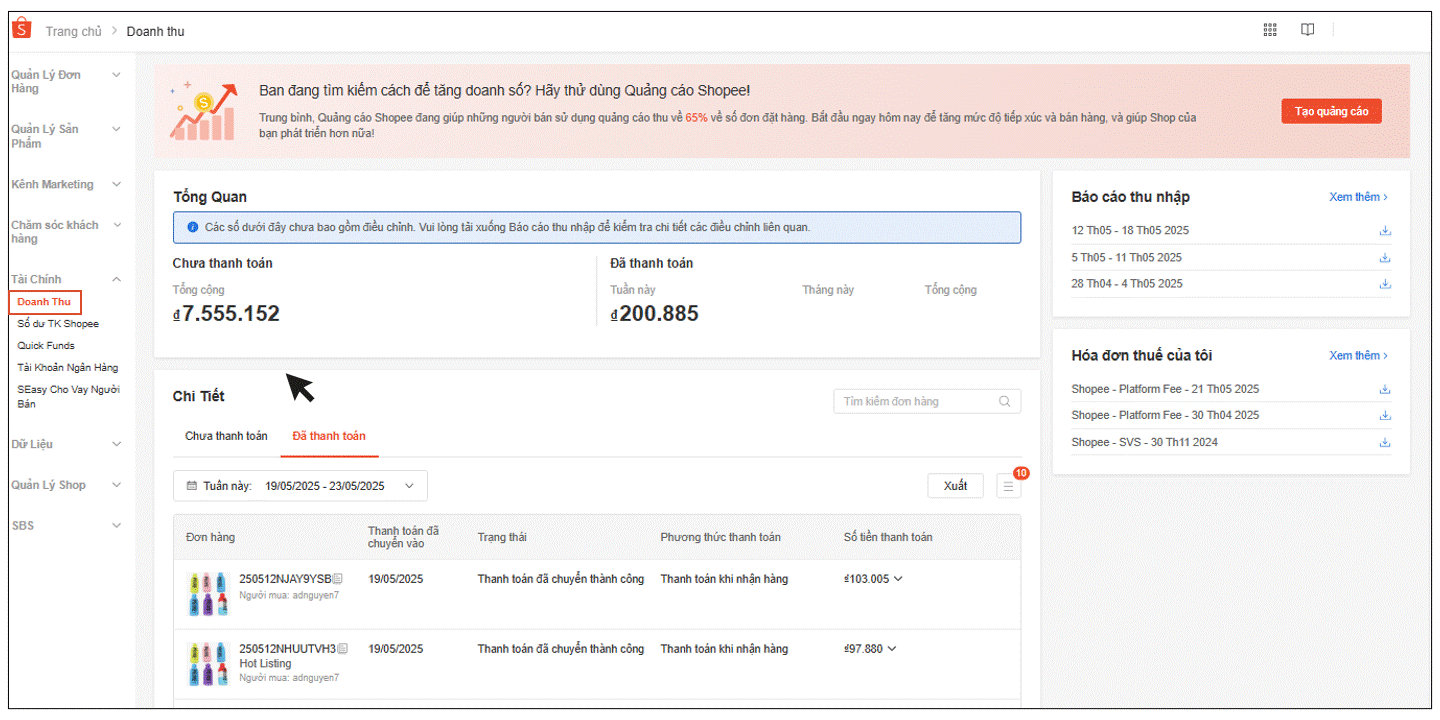Expand the Kênh Marketing menu

(x=116, y=185)
